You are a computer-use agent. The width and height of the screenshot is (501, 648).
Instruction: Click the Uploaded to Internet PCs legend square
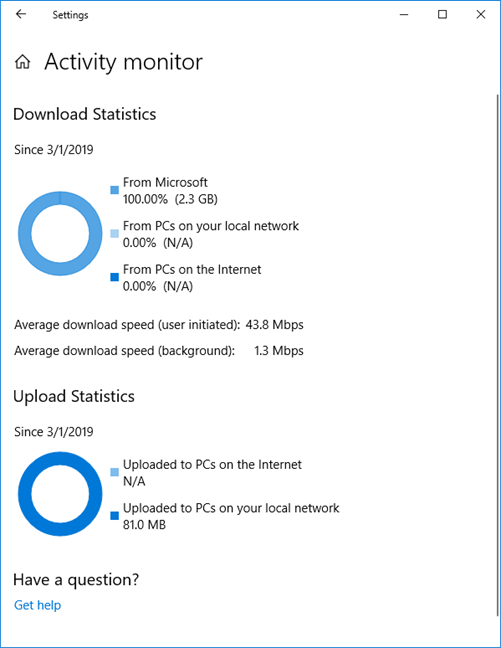[x=115, y=472]
